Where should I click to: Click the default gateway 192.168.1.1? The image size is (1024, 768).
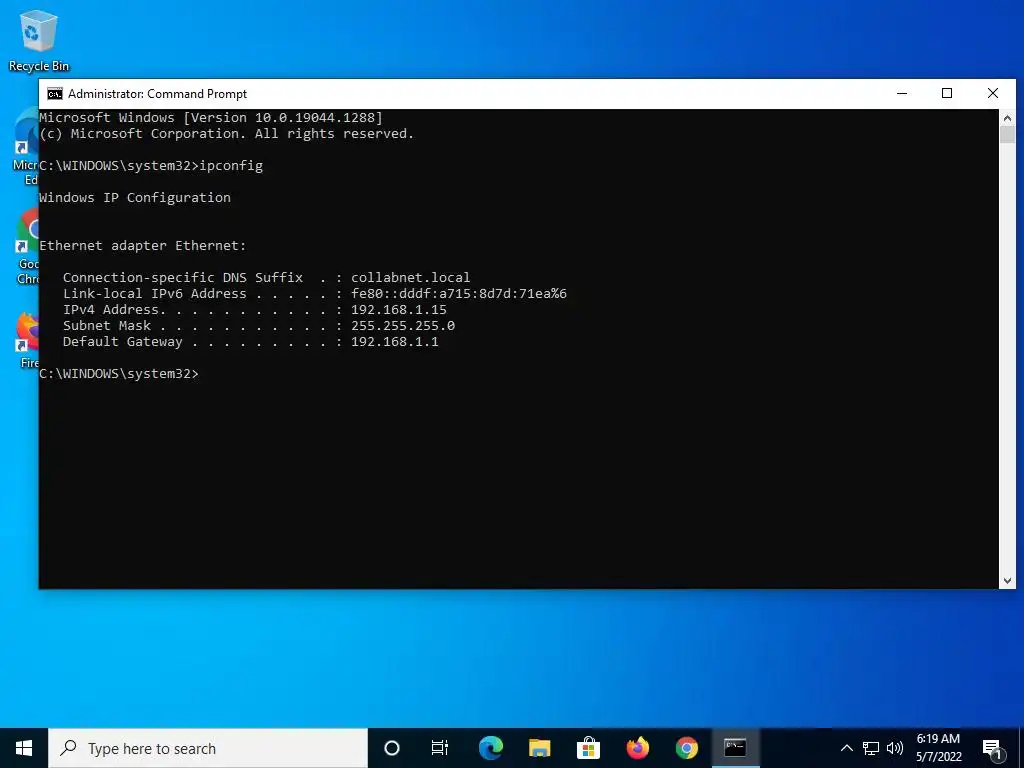[x=394, y=342]
